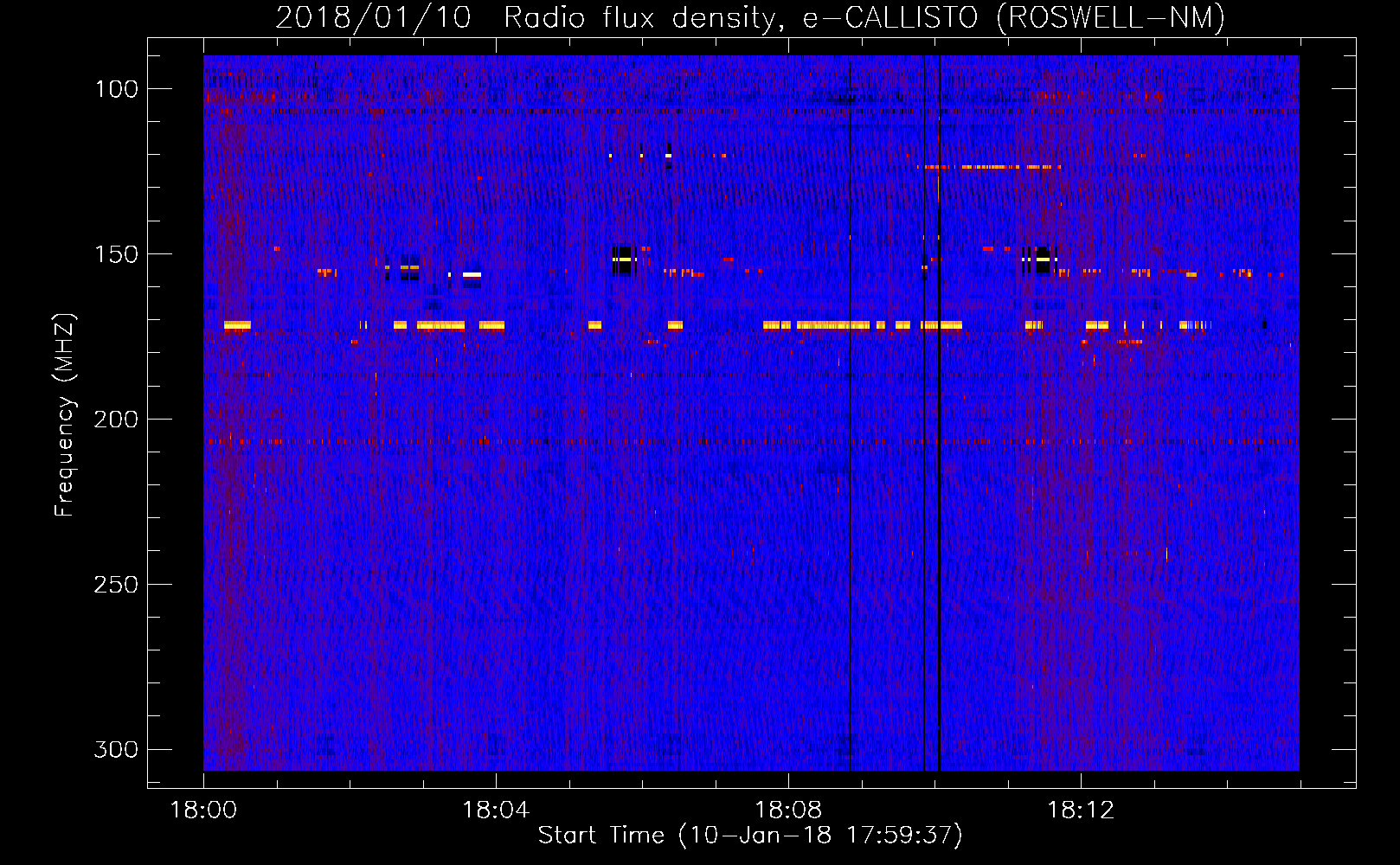Click the plot title "2018/01/10 Radio flux density, e-CALLISTO (ROSWELL-NM)"

[x=750, y=17]
